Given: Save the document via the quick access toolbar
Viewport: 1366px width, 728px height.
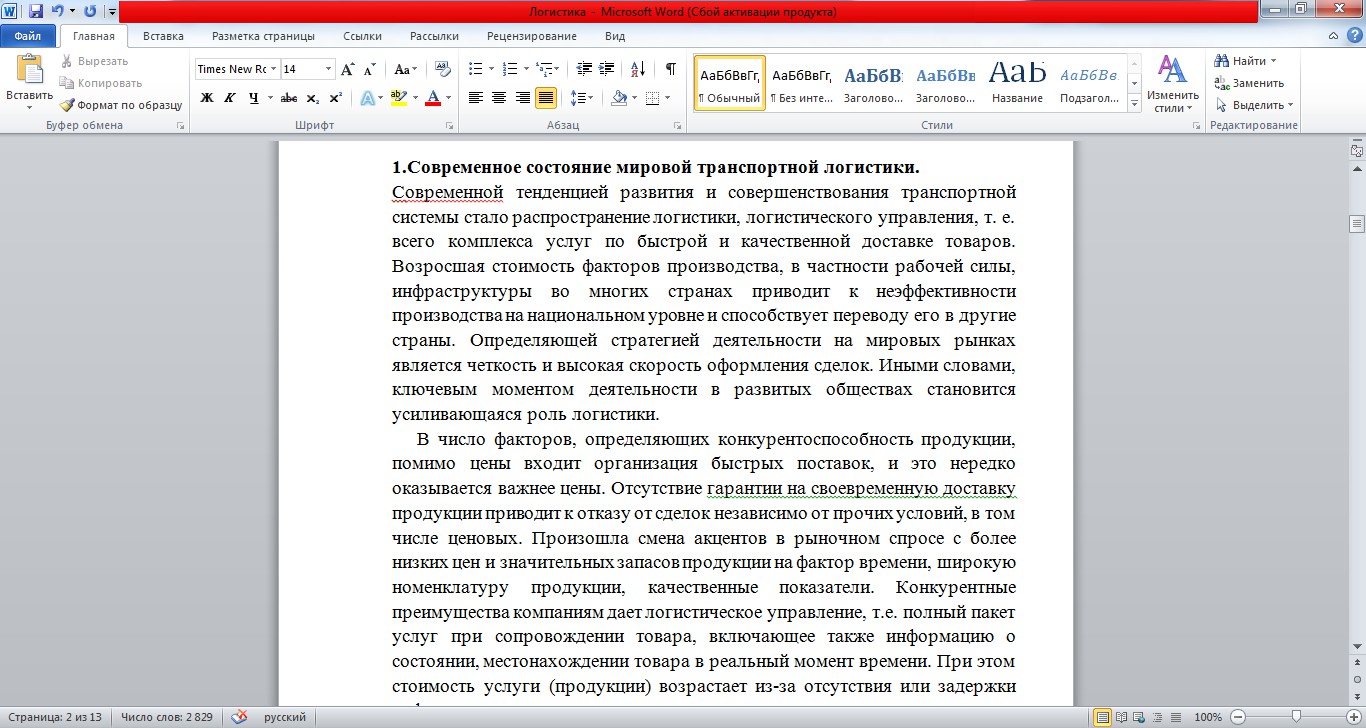Looking at the screenshot, I should 36,12.
